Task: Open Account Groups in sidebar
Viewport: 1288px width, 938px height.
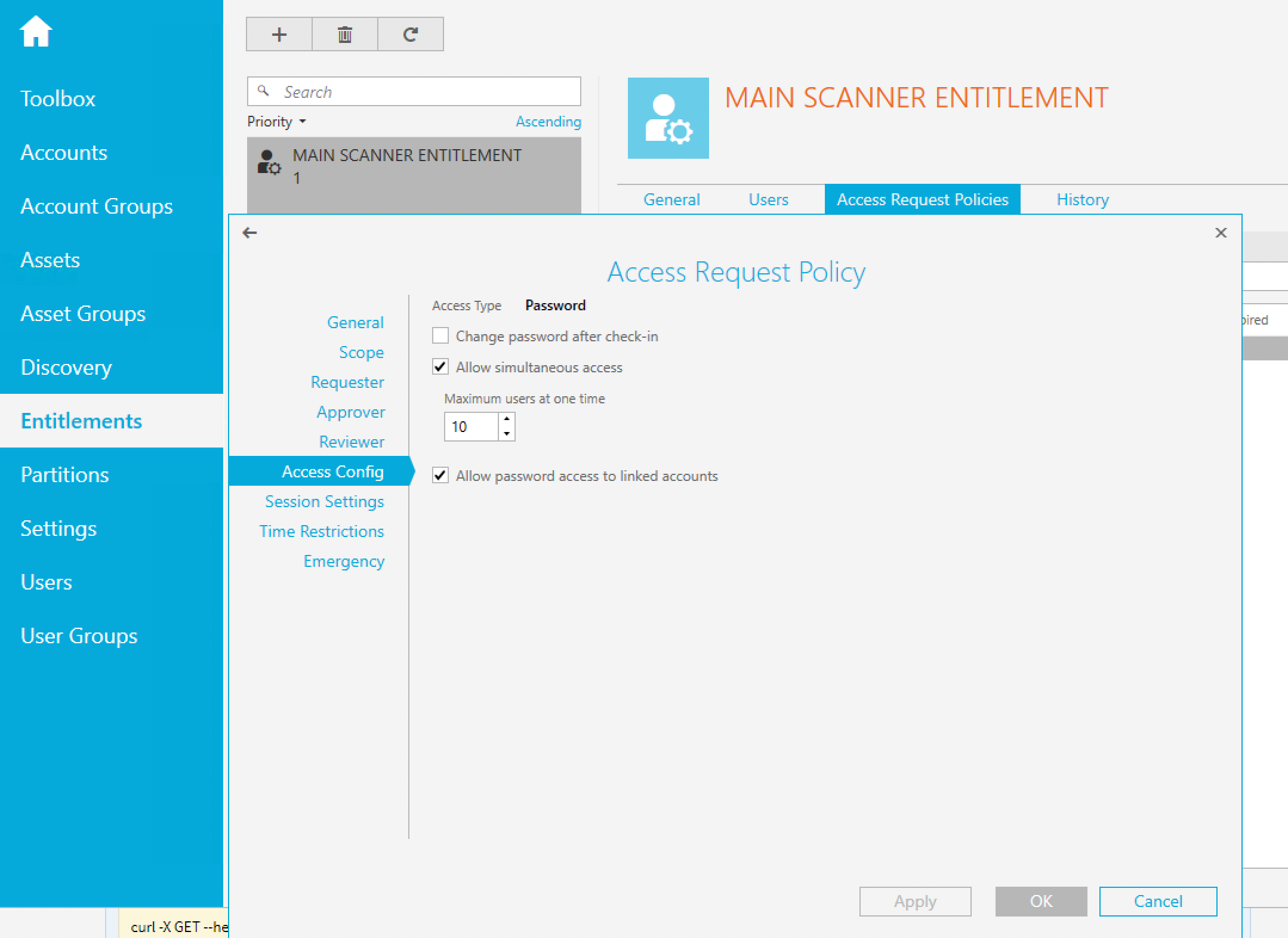Action: tap(96, 206)
